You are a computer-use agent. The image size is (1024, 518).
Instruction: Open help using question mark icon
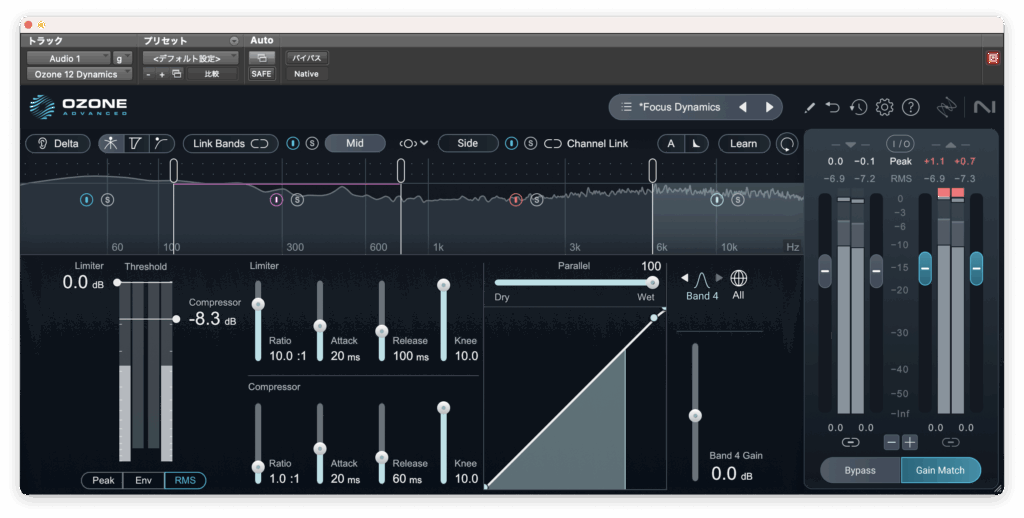[910, 107]
